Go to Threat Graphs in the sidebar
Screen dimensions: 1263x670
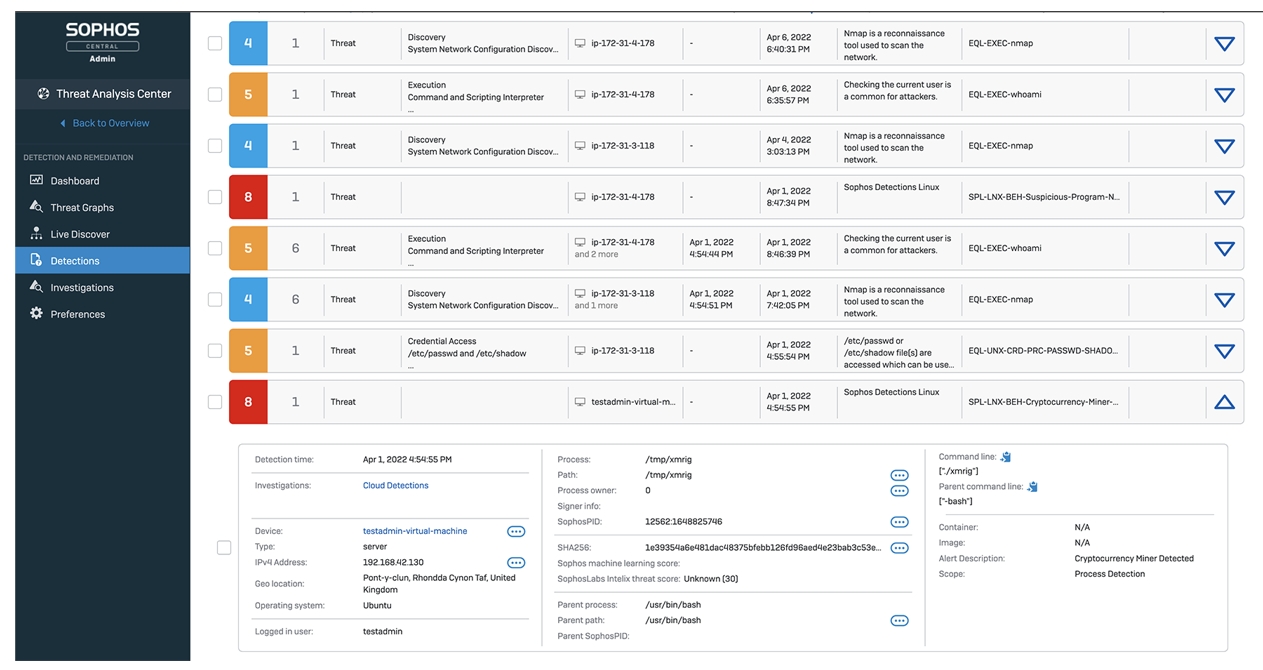[x=102, y=207]
